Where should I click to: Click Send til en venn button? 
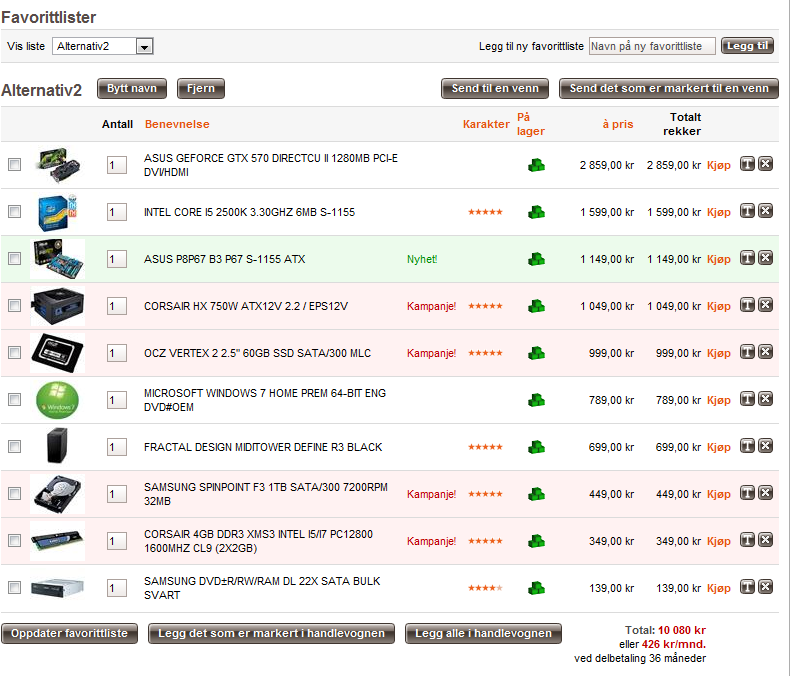point(495,89)
